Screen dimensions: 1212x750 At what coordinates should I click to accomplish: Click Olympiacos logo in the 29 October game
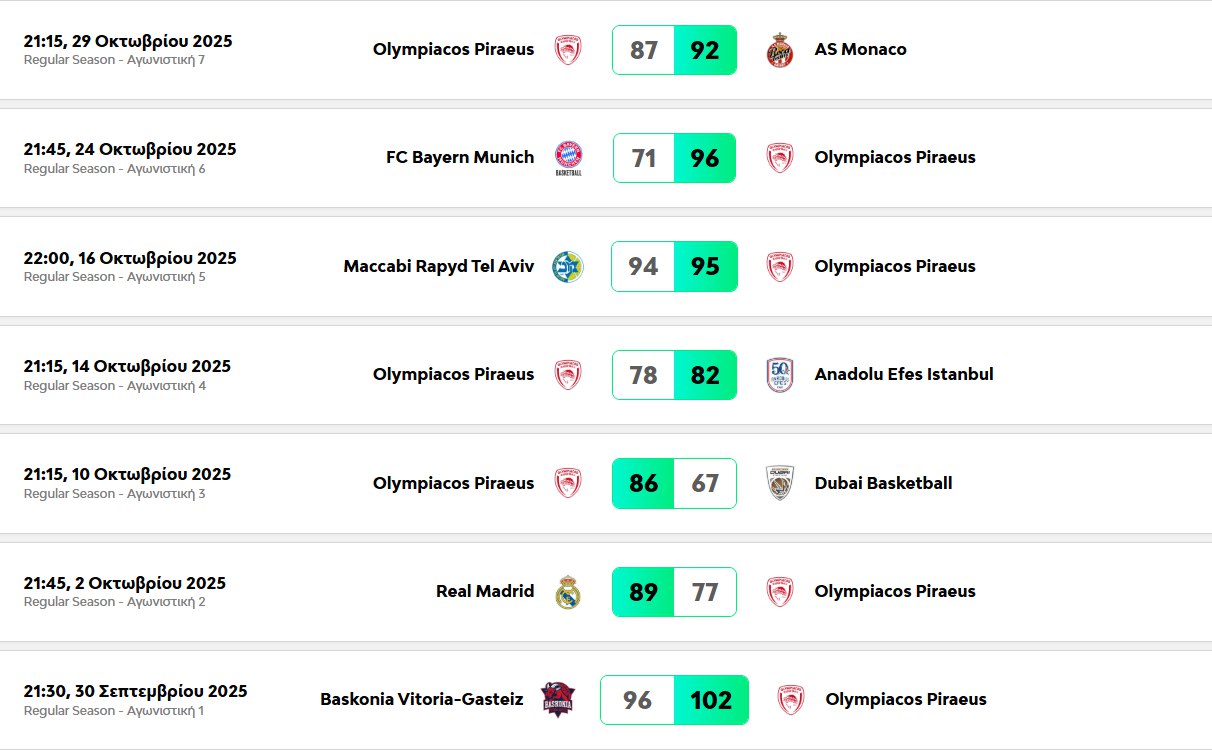point(568,50)
